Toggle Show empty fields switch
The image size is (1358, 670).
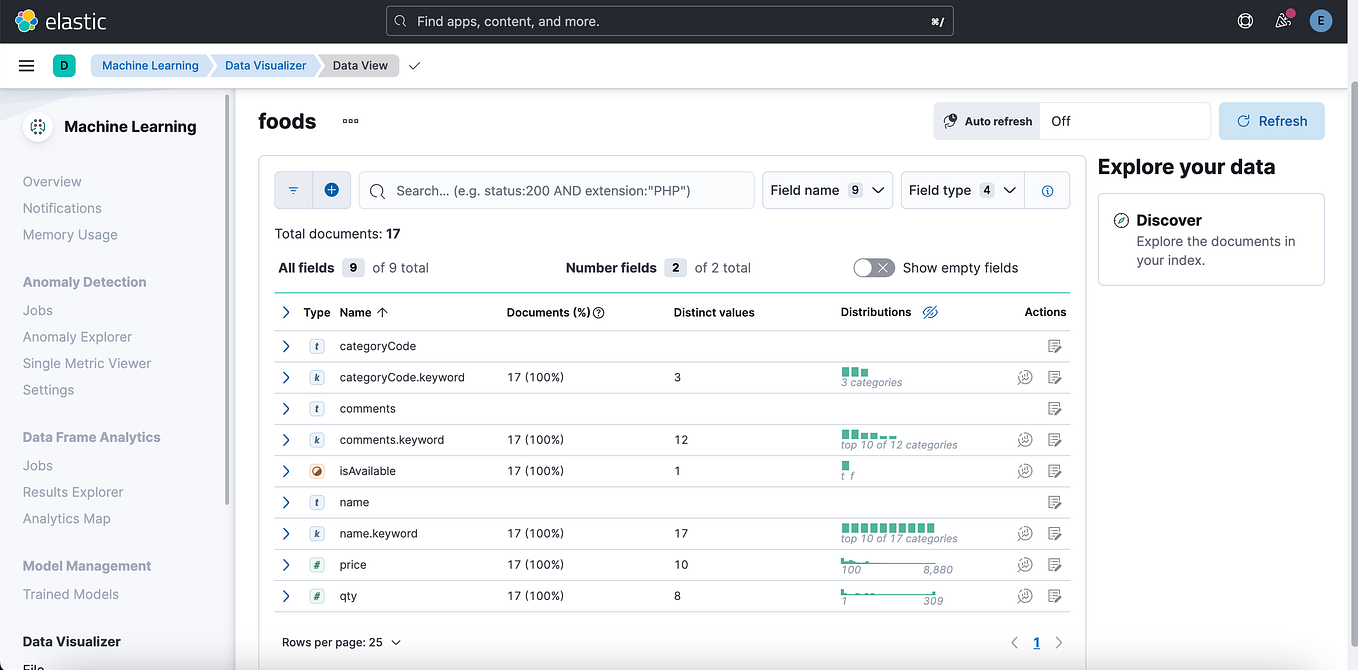coord(873,267)
